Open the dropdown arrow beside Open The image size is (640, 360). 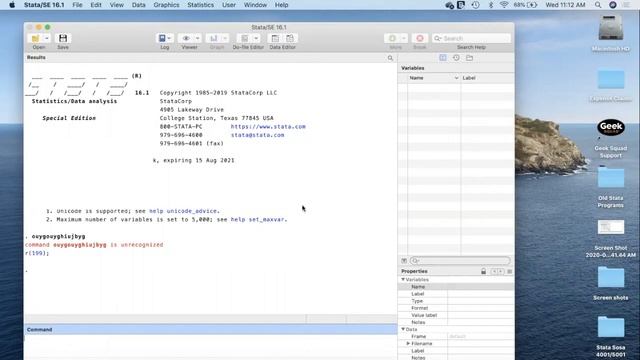tap(47, 38)
